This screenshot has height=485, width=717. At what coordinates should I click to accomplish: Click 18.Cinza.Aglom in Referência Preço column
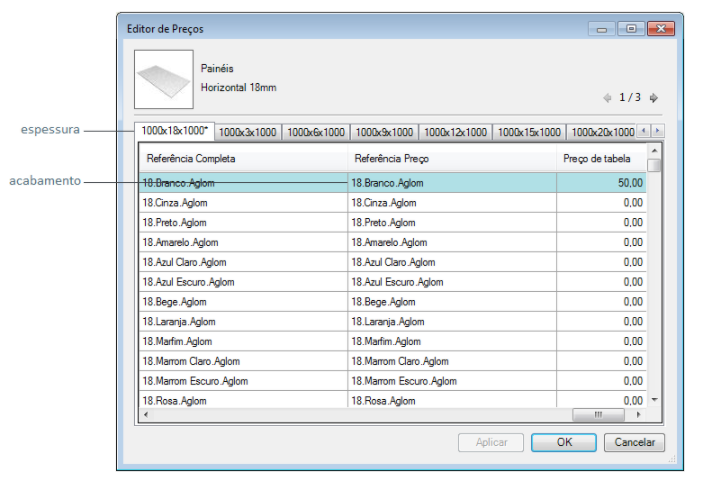tap(452, 203)
